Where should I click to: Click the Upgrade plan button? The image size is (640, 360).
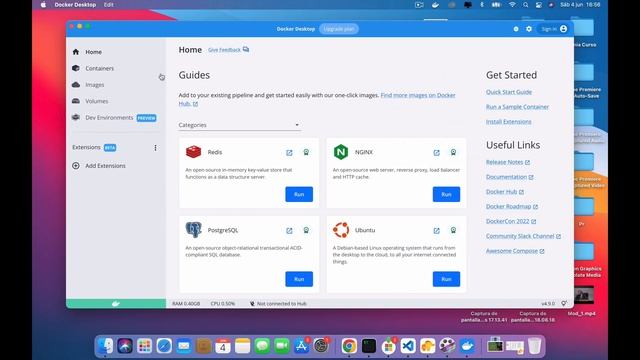click(x=339, y=29)
